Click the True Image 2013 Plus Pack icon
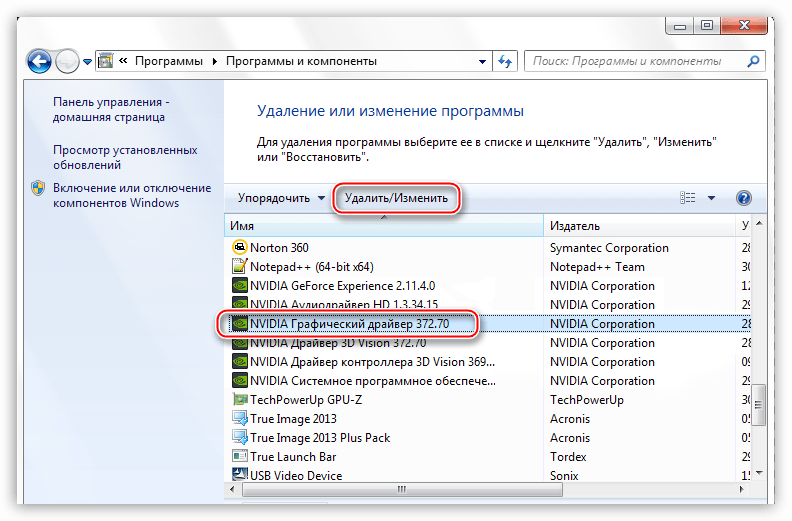The width and height of the screenshot is (792, 521). pyautogui.click(x=239, y=437)
